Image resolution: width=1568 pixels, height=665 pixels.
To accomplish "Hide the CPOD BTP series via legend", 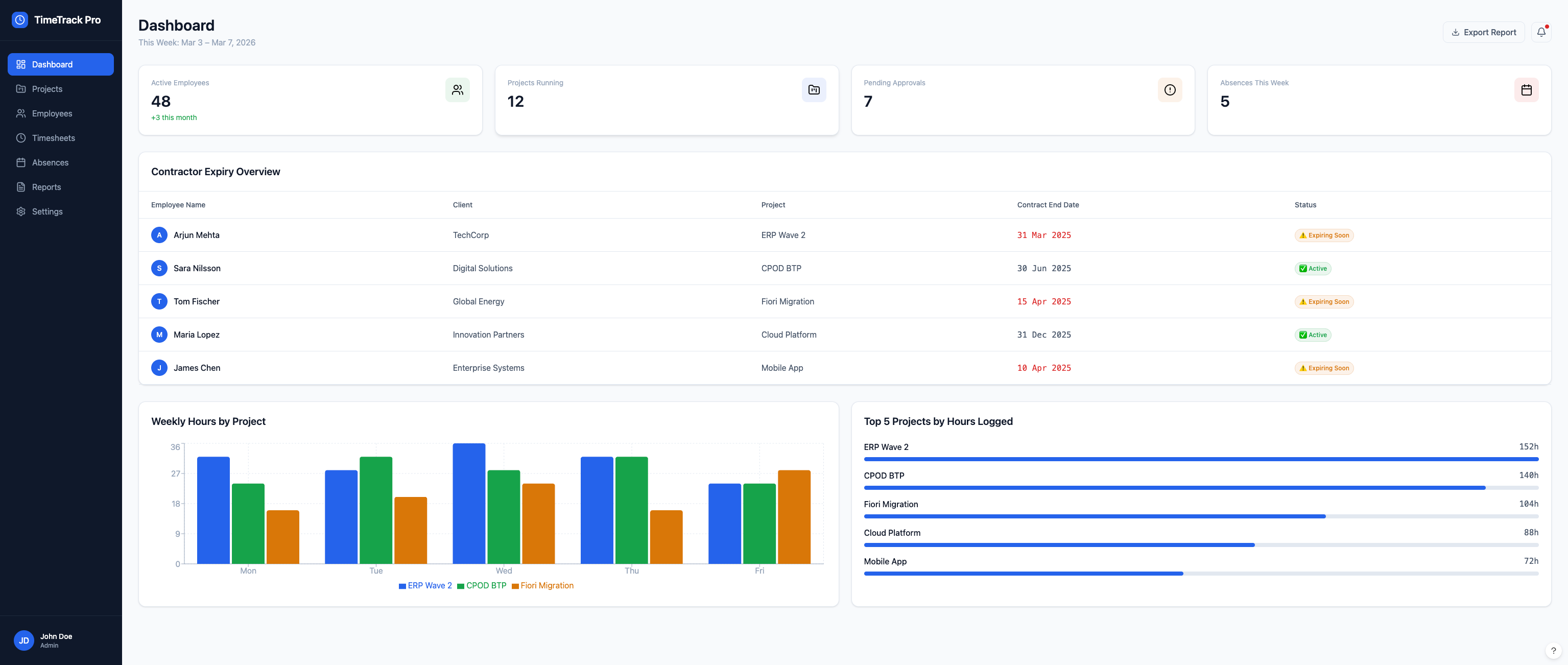I will pyautogui.click(x=482, y=585).
